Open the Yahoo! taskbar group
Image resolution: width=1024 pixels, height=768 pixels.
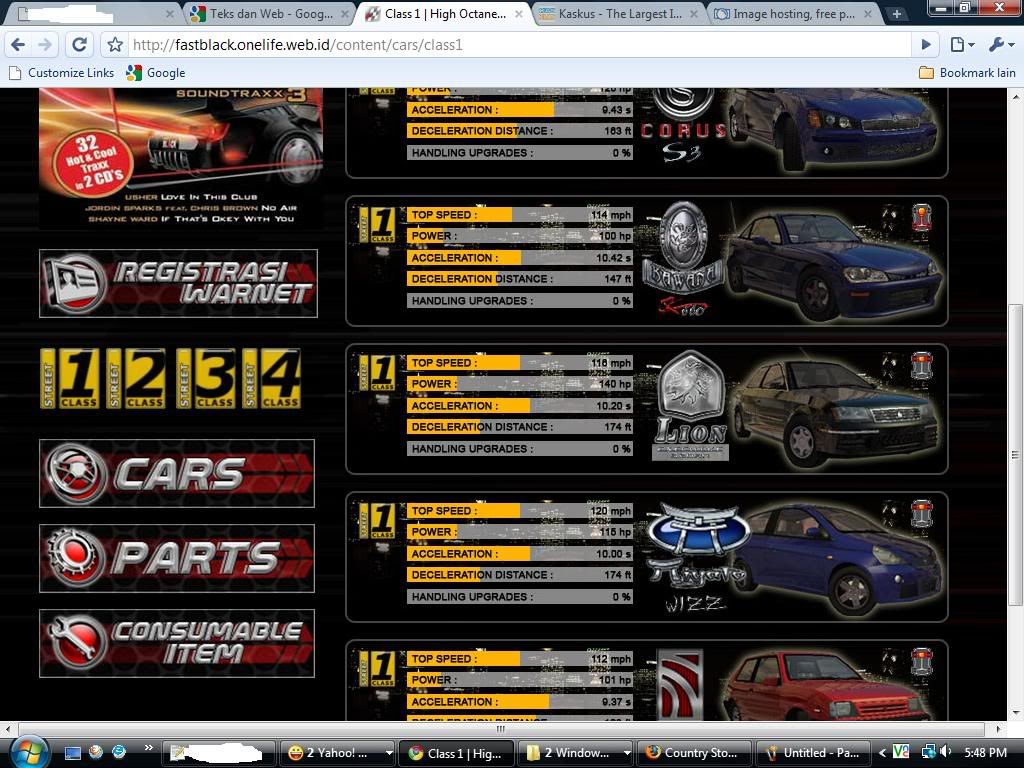click(337, 753)
